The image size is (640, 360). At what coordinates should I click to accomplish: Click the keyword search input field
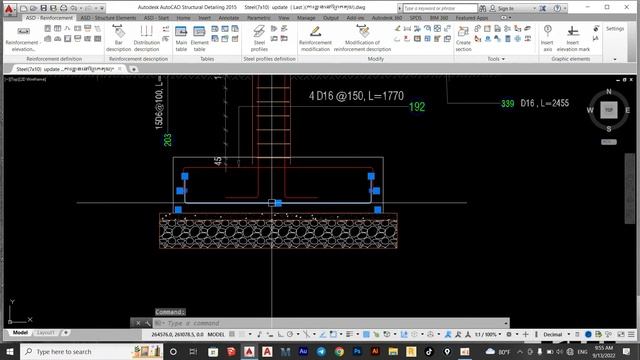440,8
